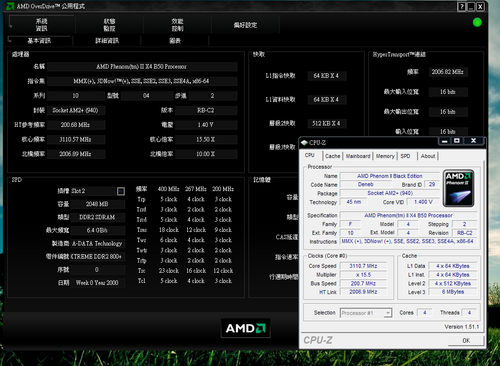Go to the About tab in CPU-Z

[428, 156]
